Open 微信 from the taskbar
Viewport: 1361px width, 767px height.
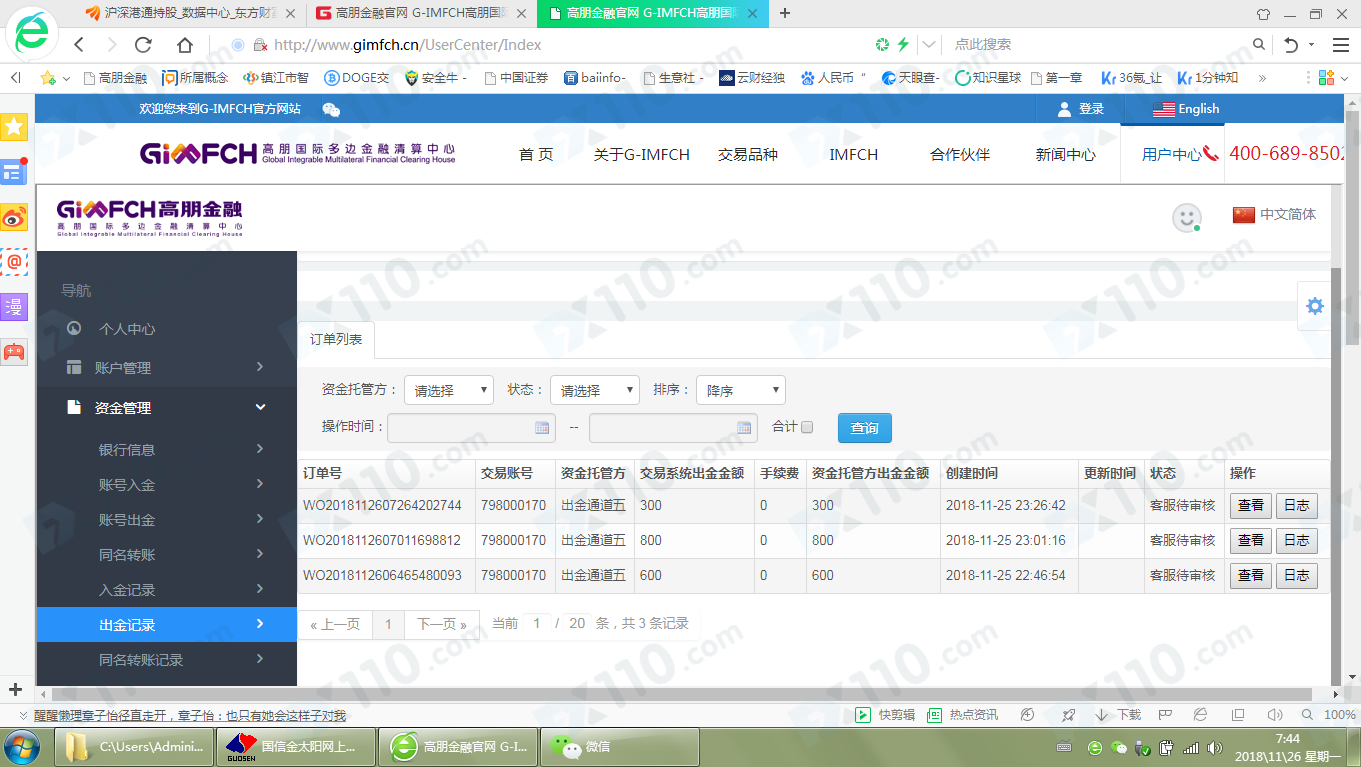point(620,746)
